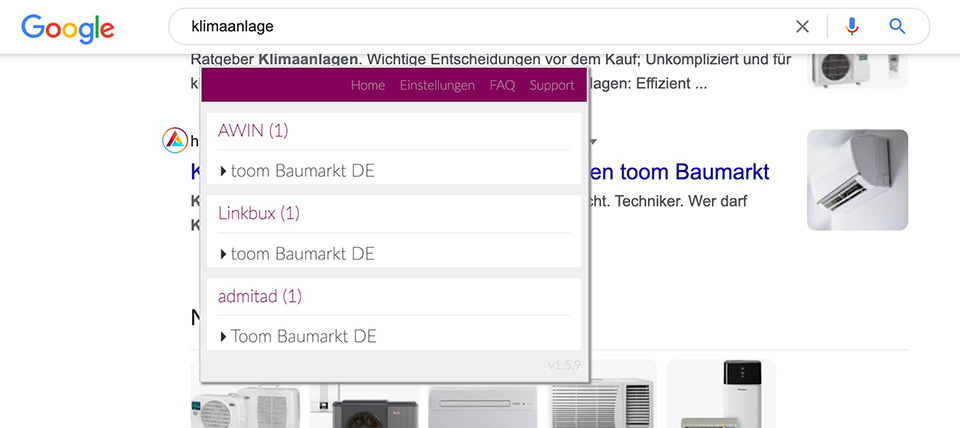This screenshot has width=960, height=428.
Task: Click the Google logo
Action: 67,28
